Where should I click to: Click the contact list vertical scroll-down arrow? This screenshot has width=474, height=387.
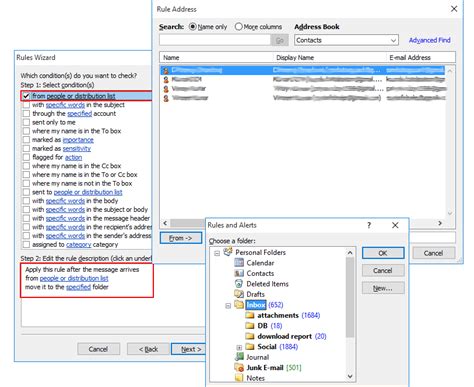(x=450, y=213)
